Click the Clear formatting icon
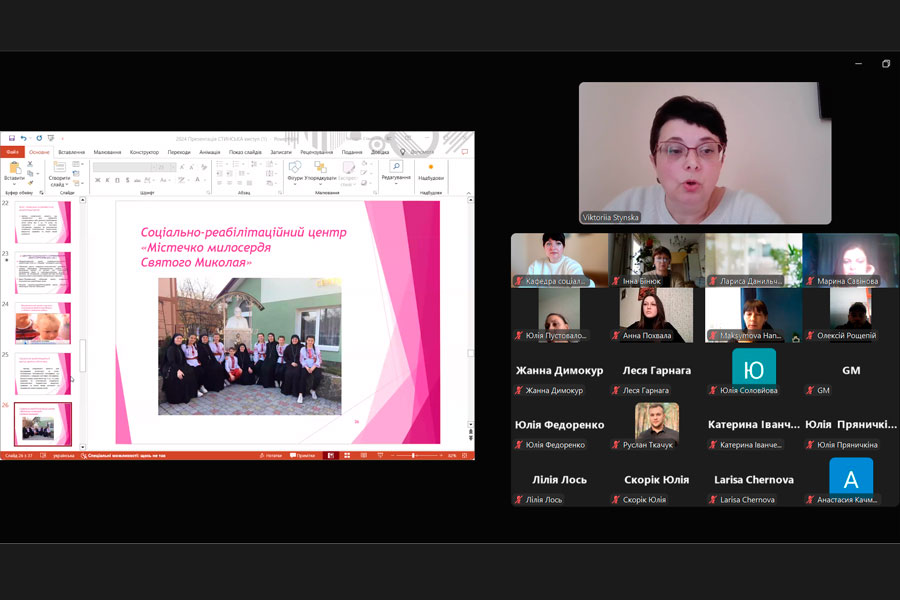 pos(204,167)
